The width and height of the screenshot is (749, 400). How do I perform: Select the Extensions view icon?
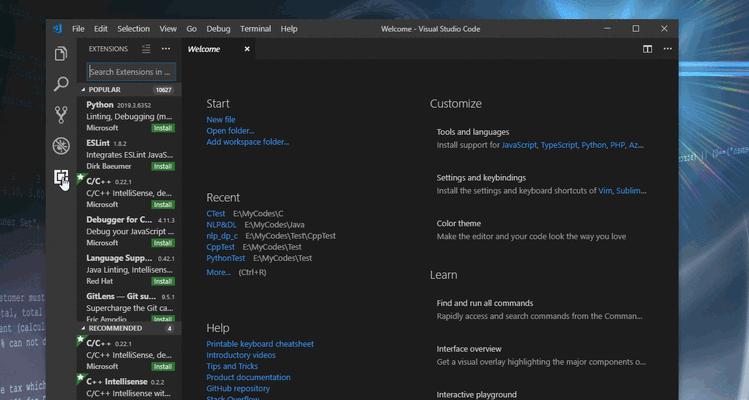(x=61, y=177)
